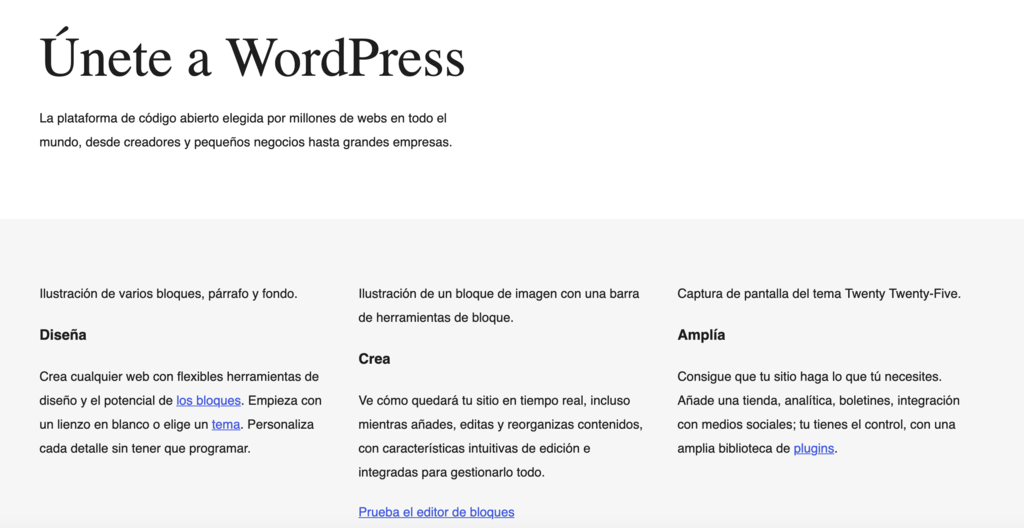
Task: Click 'Captura de pantalla del tema Twenty Twenty-Five.'
Action: 819,294
